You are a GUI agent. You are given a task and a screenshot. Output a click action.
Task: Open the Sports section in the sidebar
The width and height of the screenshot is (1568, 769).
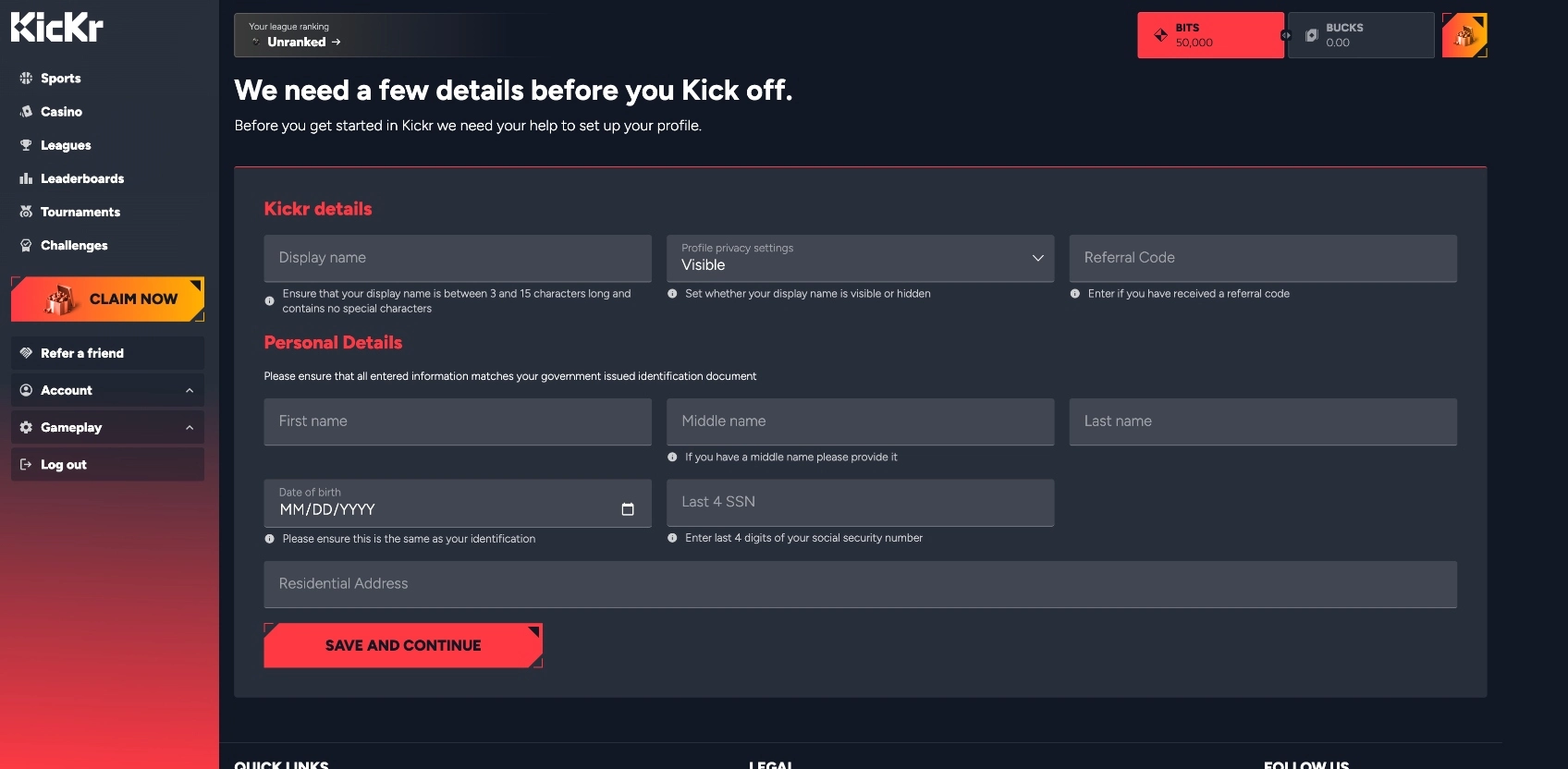point(60,79)
